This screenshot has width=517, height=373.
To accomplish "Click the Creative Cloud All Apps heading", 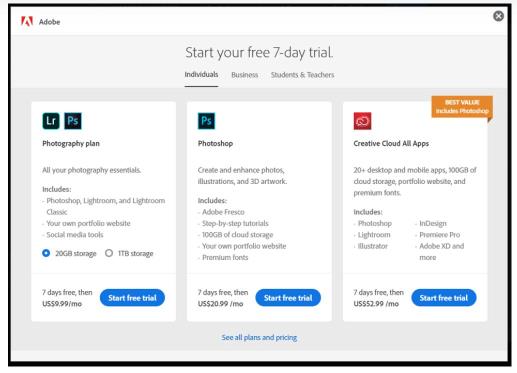I will 391,144.
